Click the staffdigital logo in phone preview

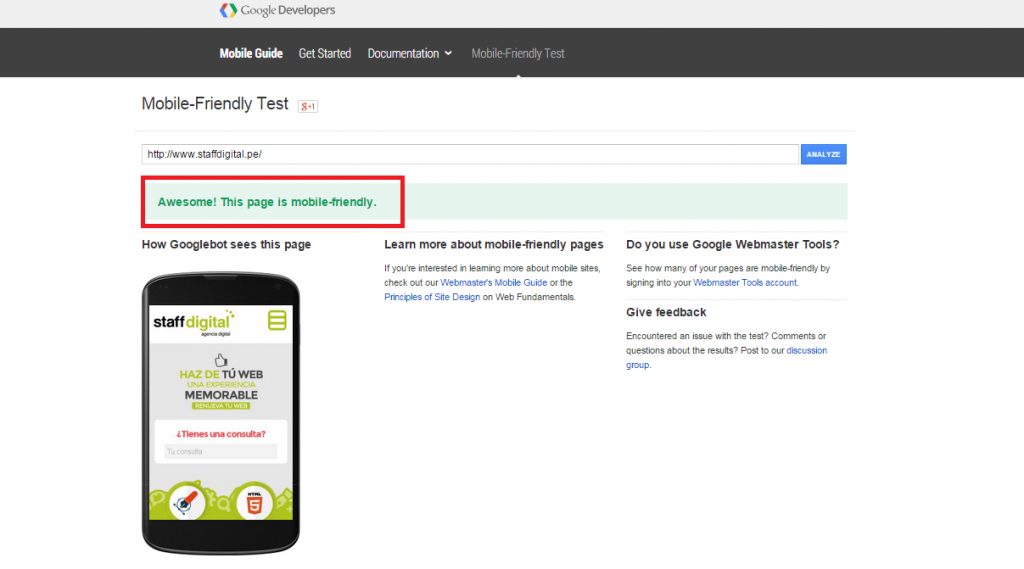point(193,323)
